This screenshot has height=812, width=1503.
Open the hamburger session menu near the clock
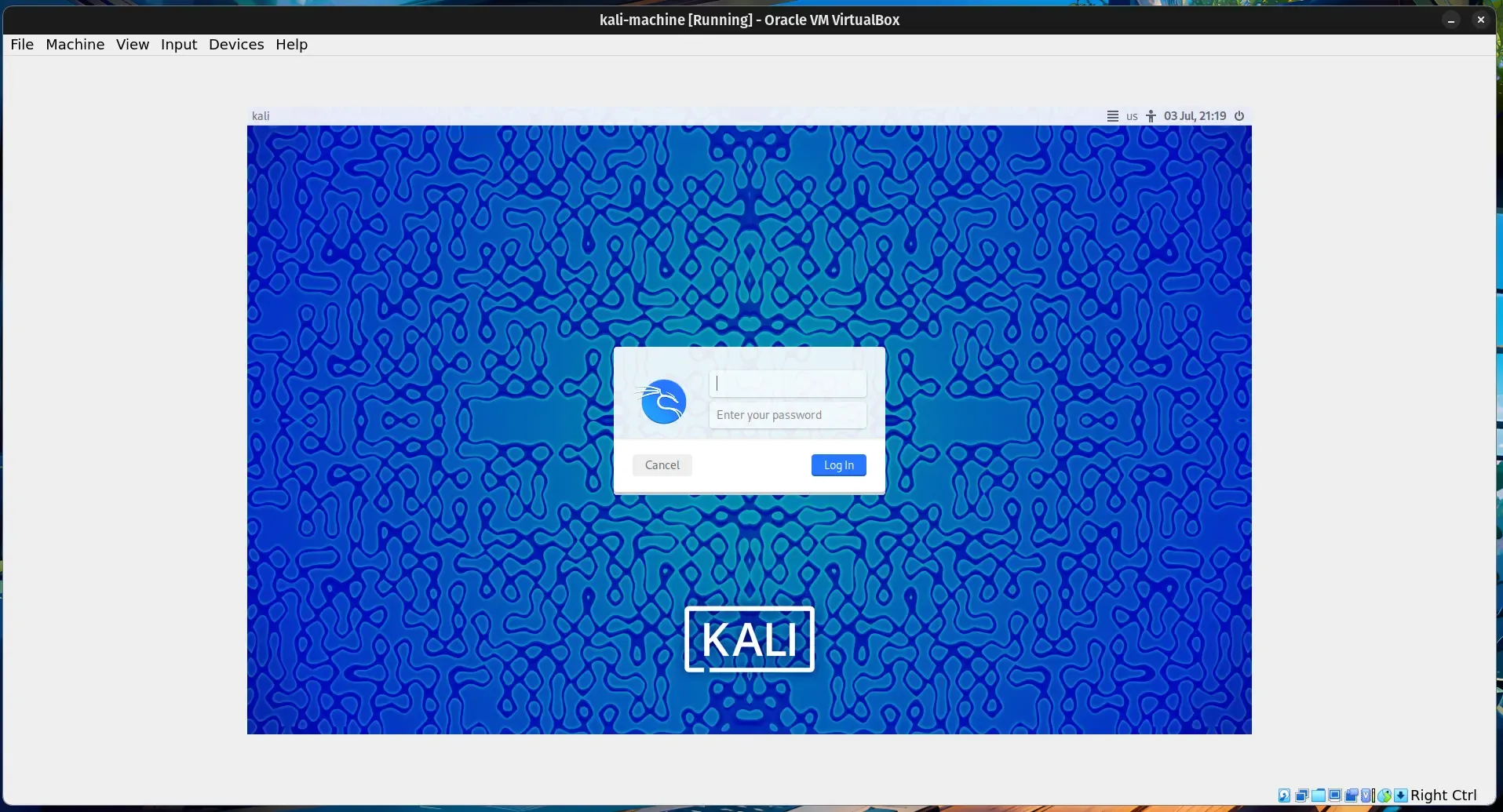point(1114,115)
